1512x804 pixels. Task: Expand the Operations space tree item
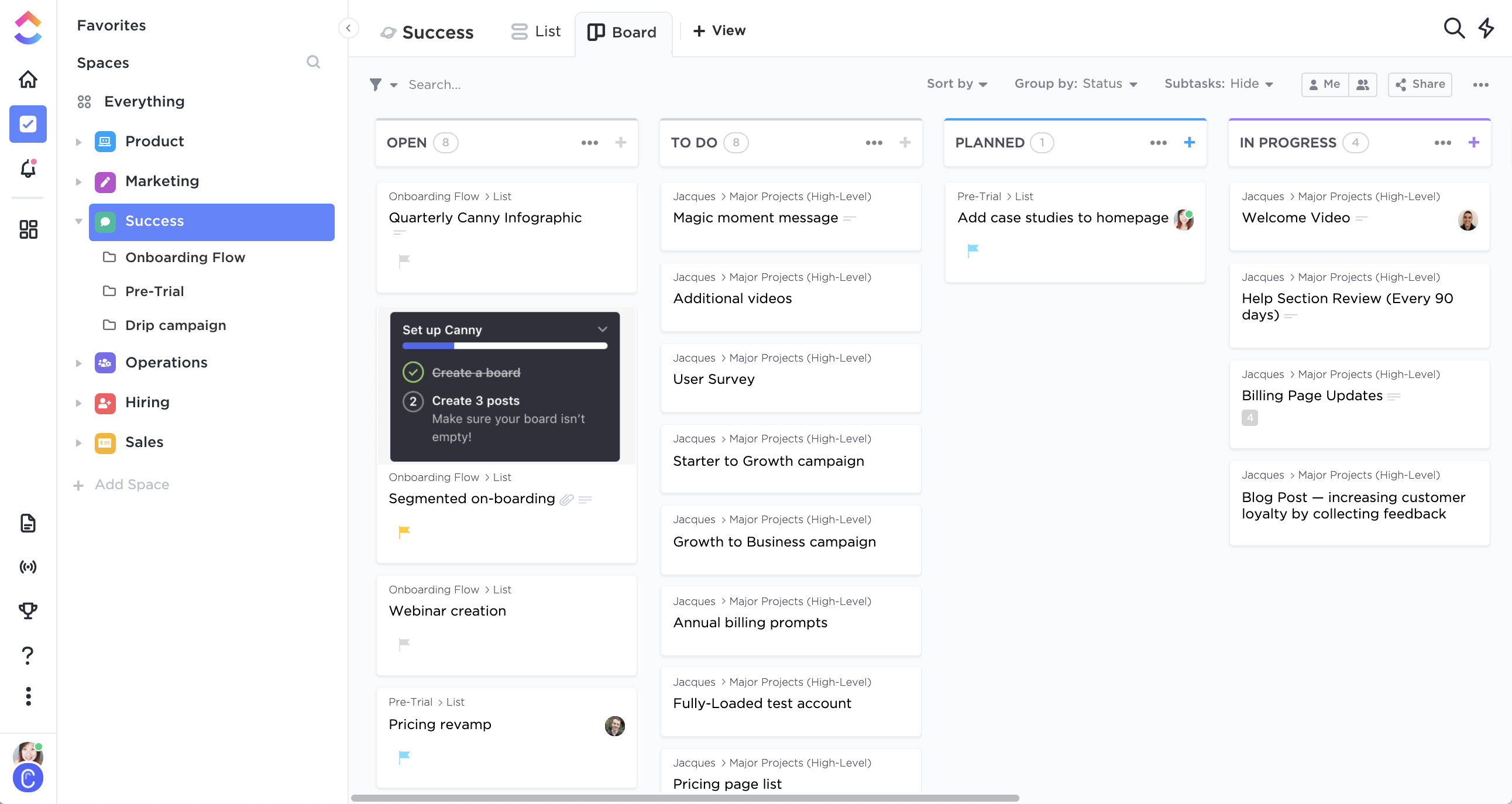click(x=78, y=362)
